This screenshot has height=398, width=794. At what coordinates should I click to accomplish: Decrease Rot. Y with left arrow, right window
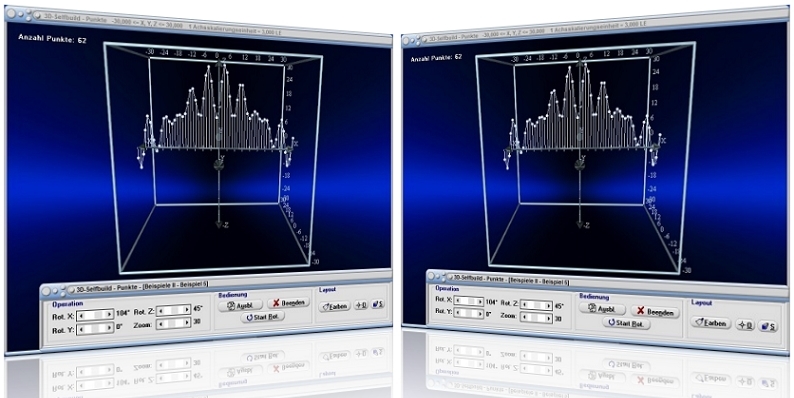click(x=458, y=313)
